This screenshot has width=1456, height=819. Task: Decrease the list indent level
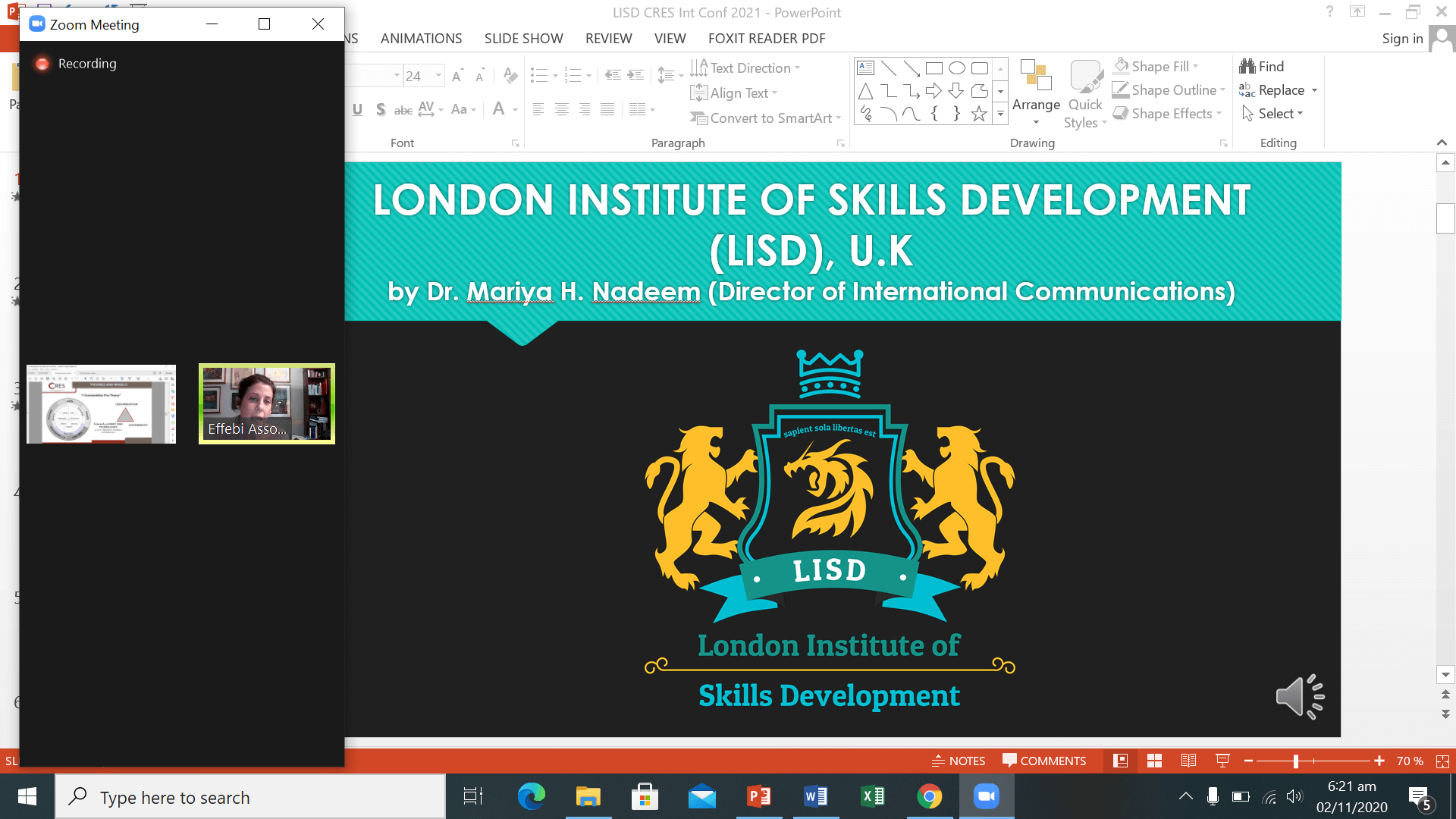(x=613, y=75)
